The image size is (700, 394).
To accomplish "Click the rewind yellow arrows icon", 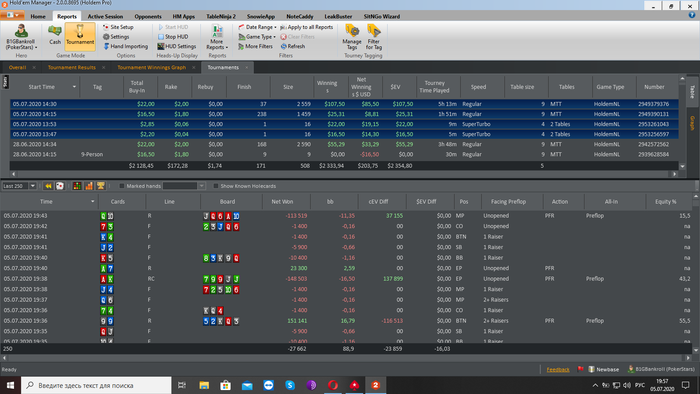I will tap(48, 186).
